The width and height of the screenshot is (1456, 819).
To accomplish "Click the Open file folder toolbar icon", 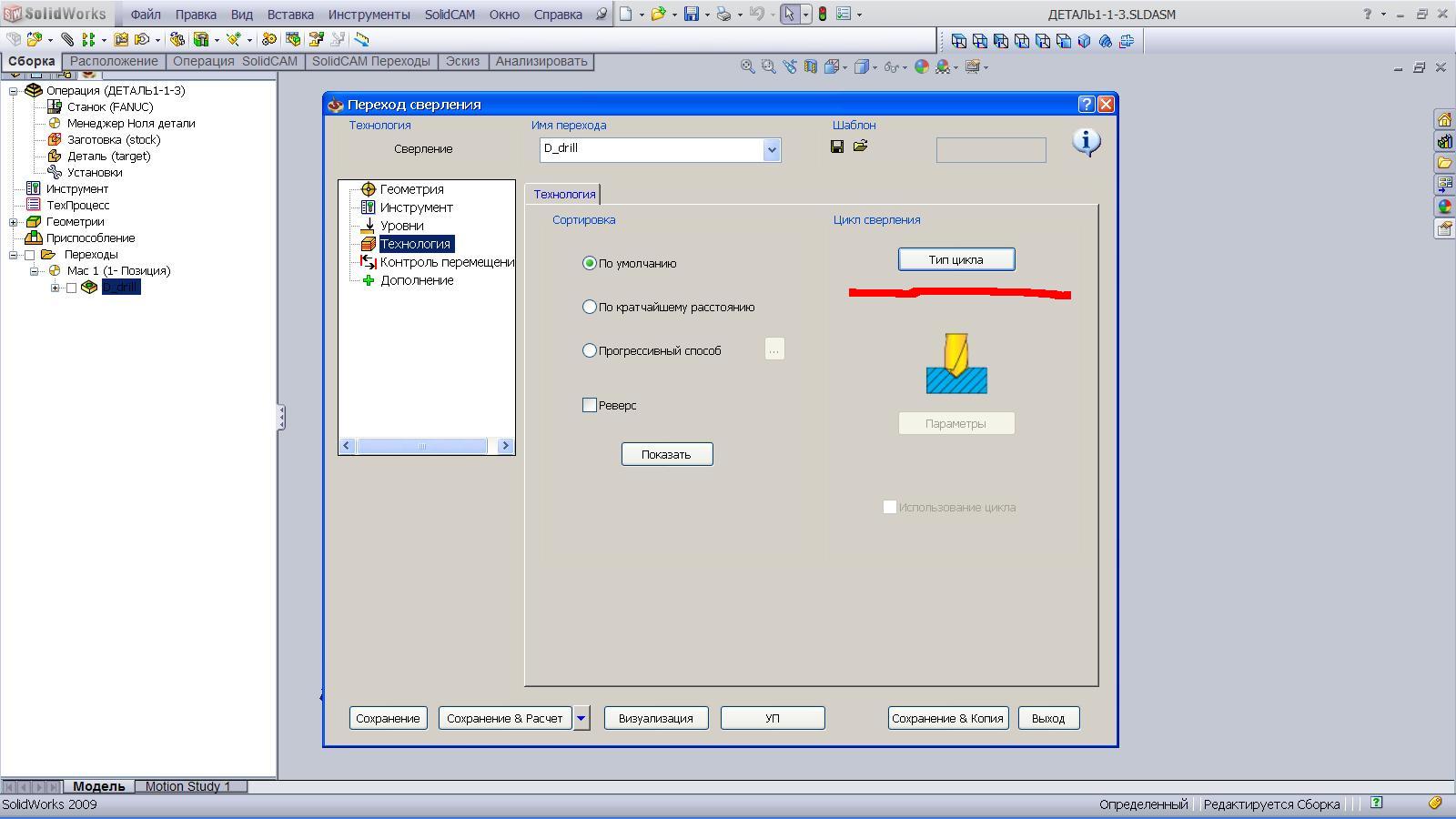I will pyautogui.click(x=658, y=14).
